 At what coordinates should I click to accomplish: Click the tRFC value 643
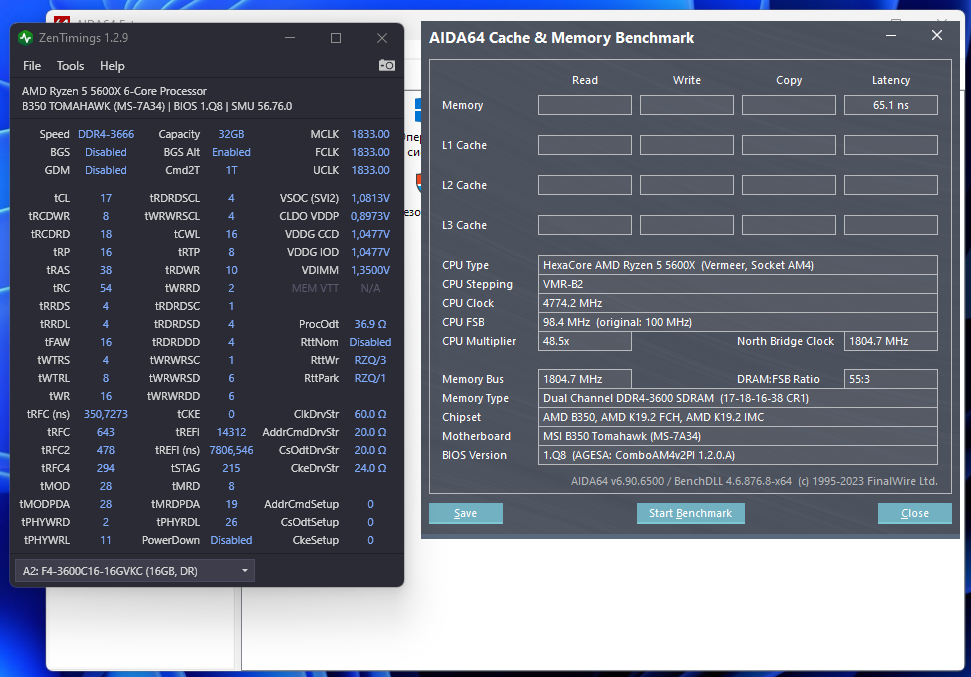tap(106, 432)
